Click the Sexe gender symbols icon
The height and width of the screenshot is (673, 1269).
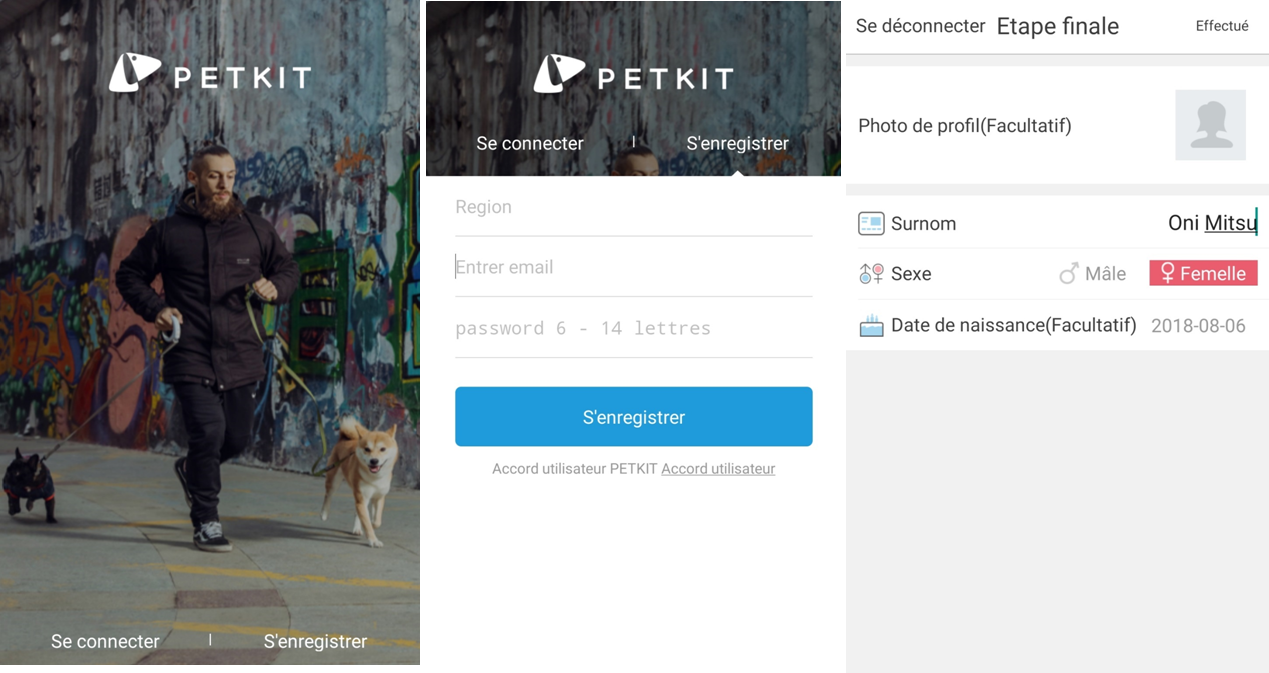[x=871, y=274]
